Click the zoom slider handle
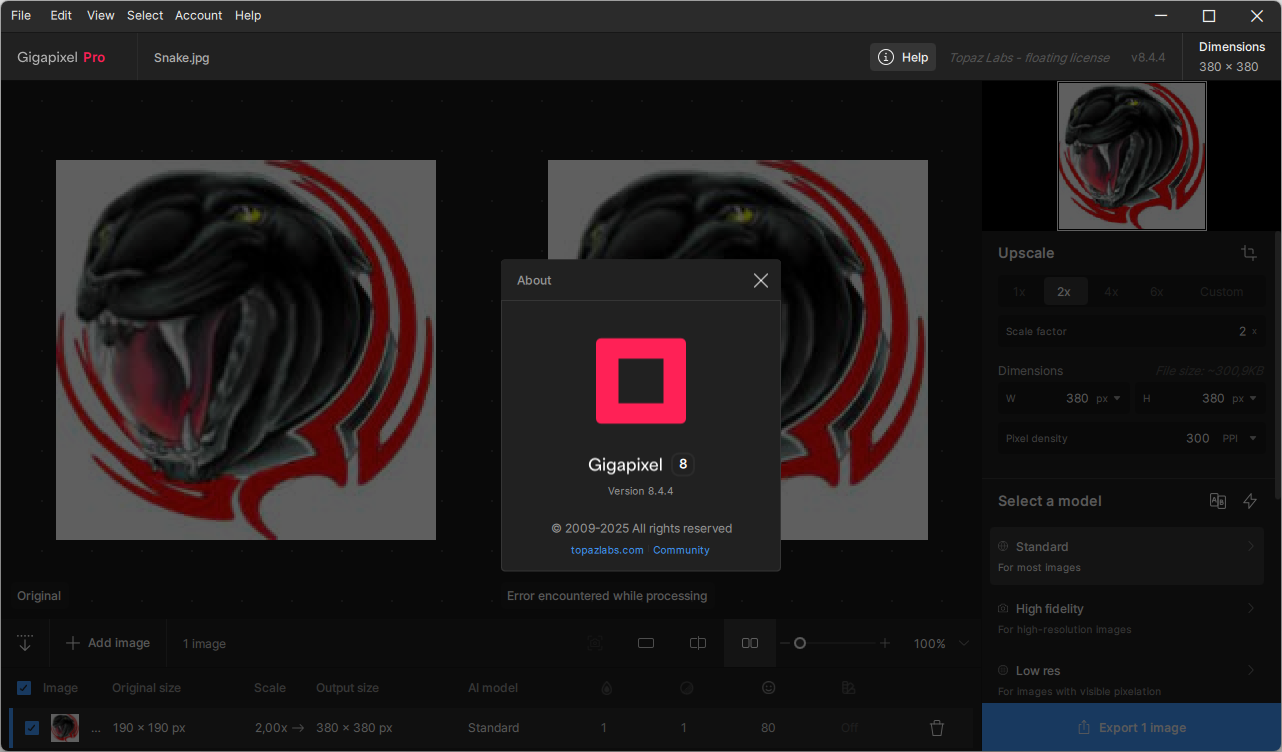This screenshot has height=752, width=1282. click(800, 643)
